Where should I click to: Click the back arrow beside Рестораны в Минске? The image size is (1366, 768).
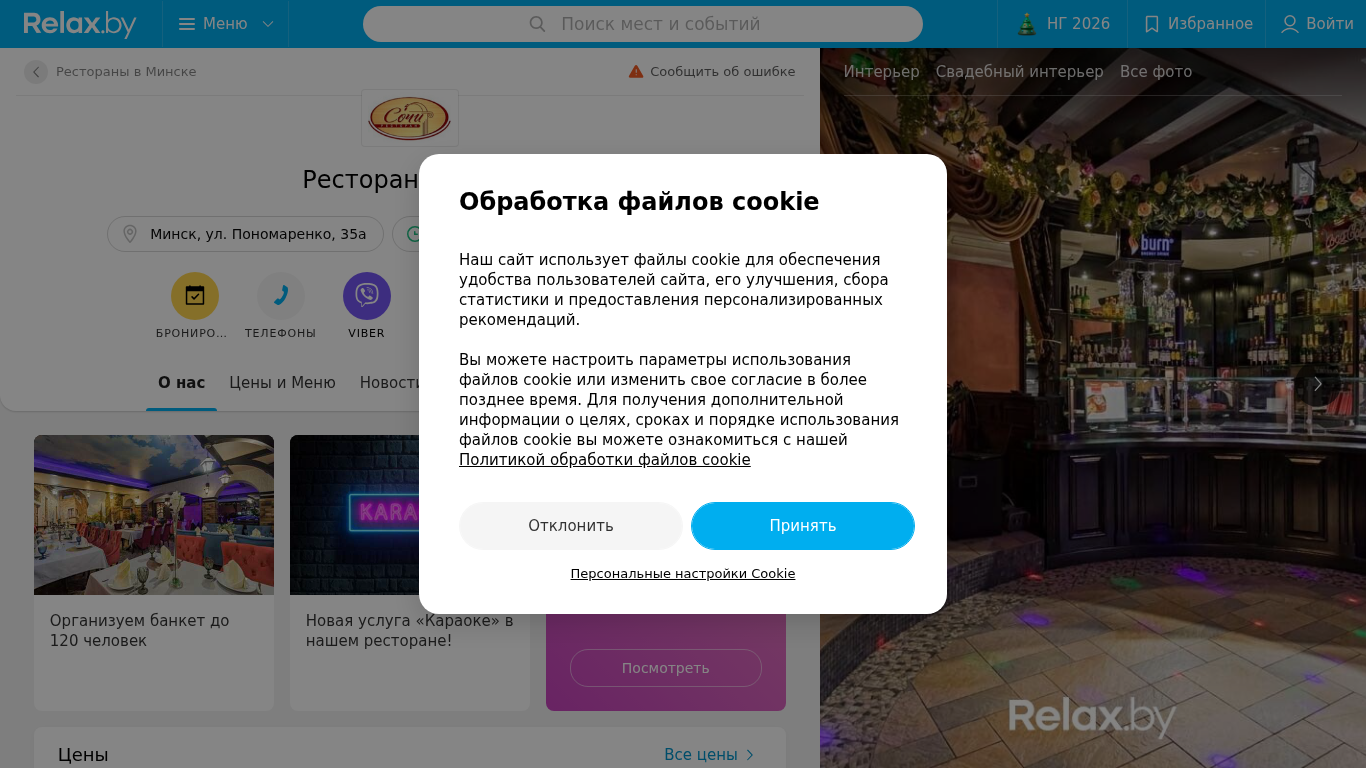(36, 72)
